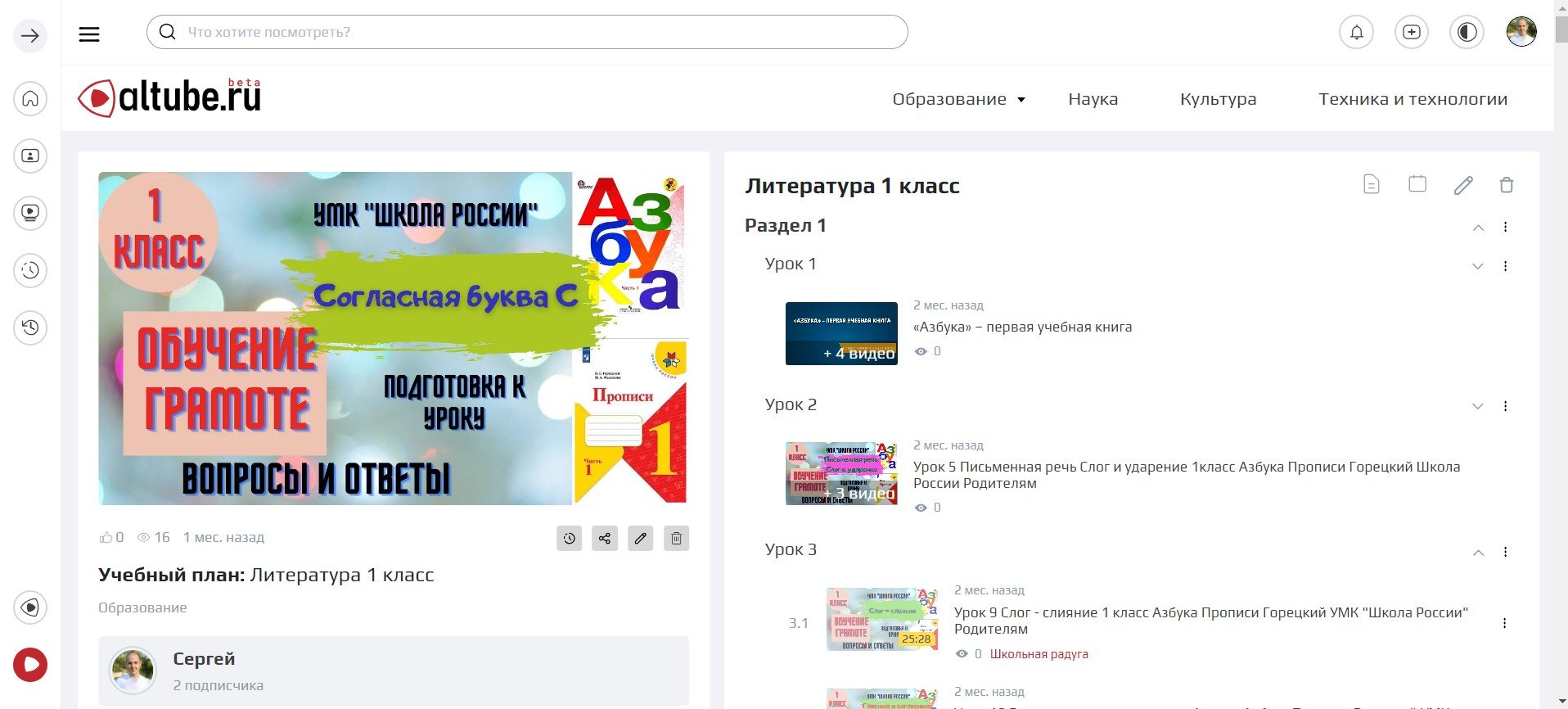Open Урок 3 three-dot options

(1505, 552)
